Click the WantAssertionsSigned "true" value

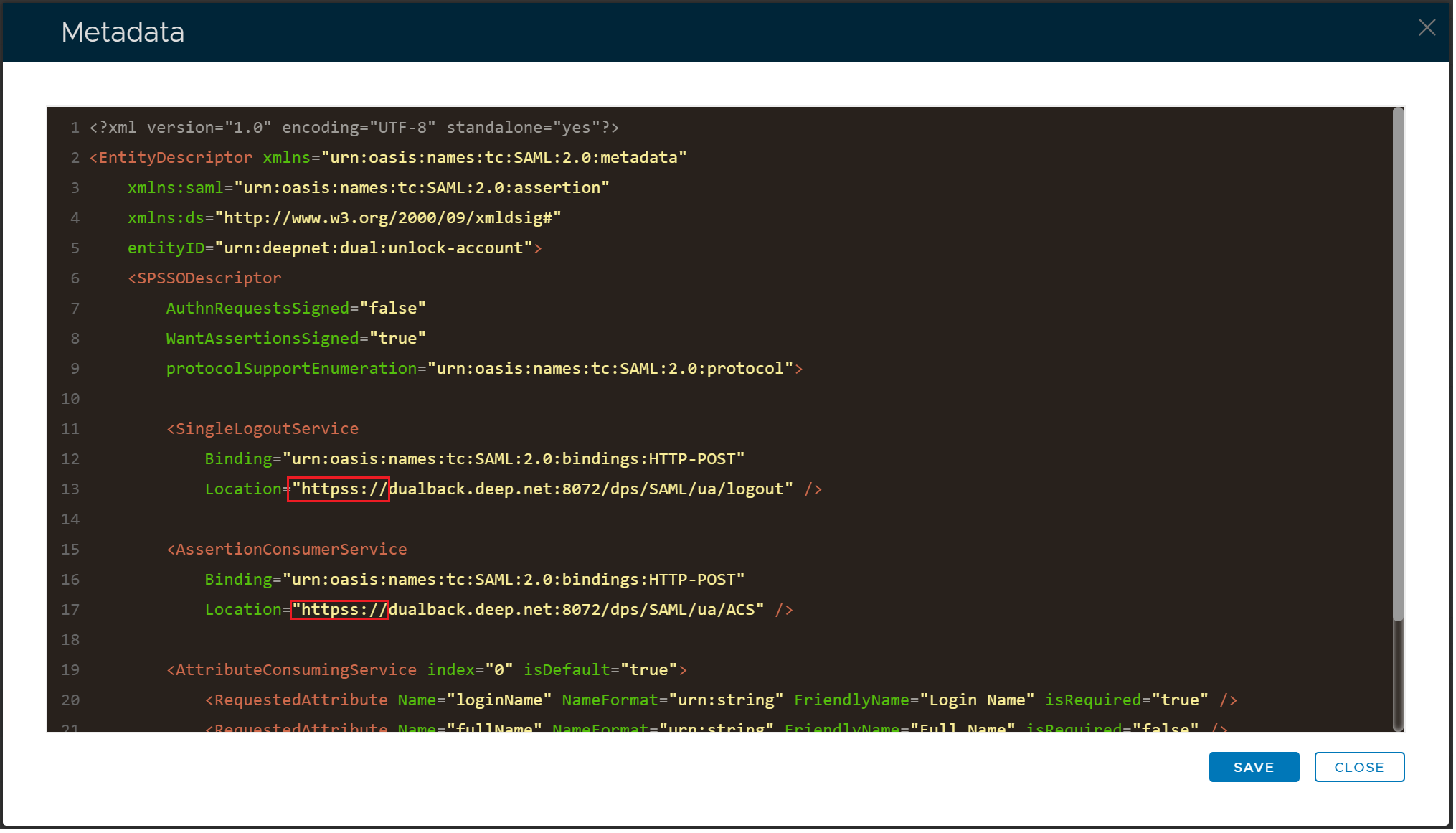[x=397, y=338]
